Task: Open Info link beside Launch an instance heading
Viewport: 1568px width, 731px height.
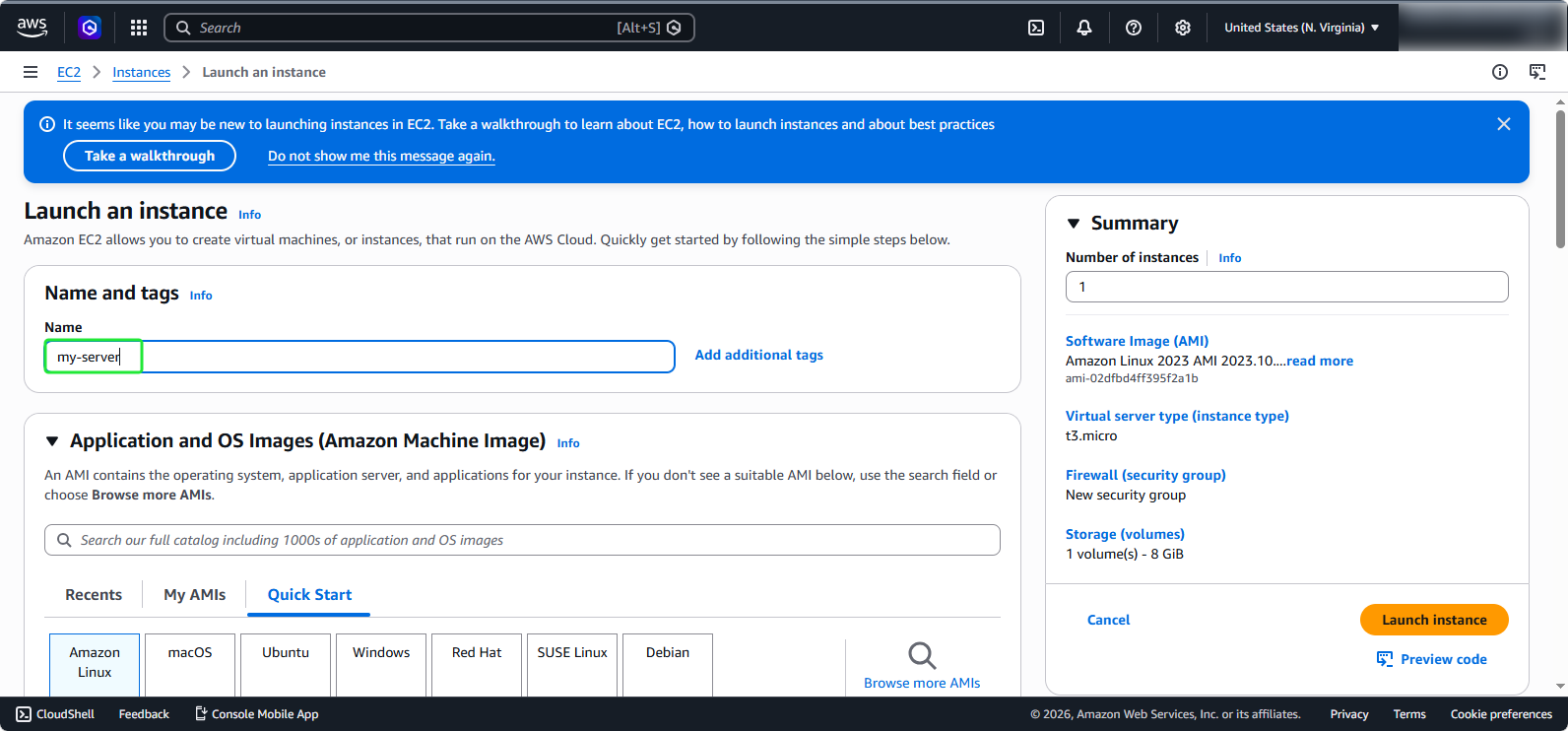Action: 250,215
